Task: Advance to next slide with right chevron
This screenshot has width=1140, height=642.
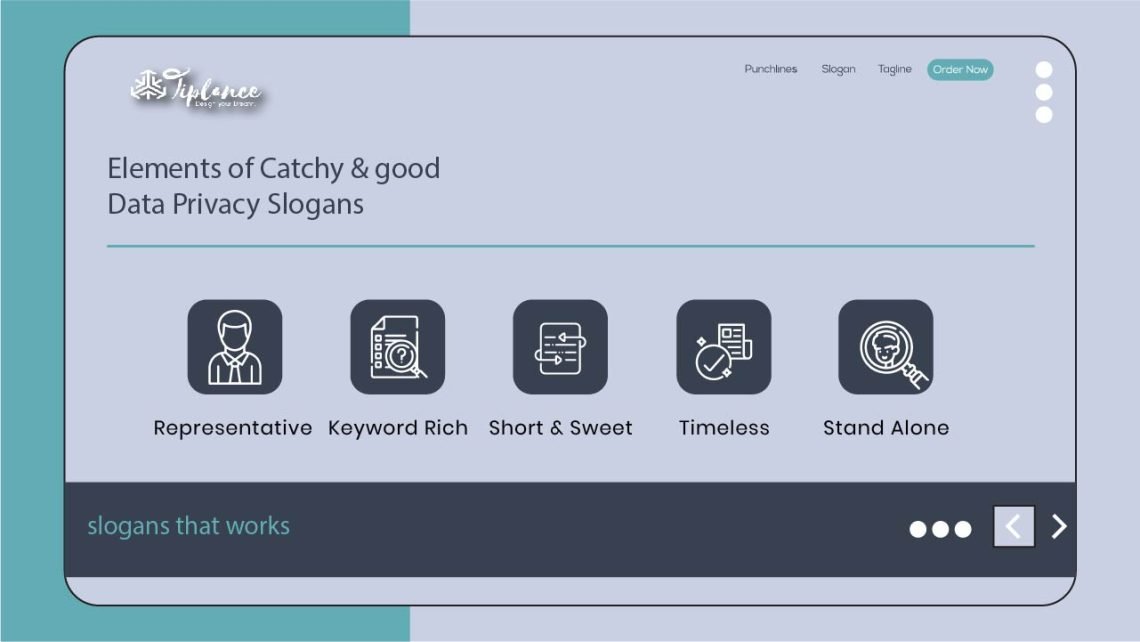Action: [1059, 526]
